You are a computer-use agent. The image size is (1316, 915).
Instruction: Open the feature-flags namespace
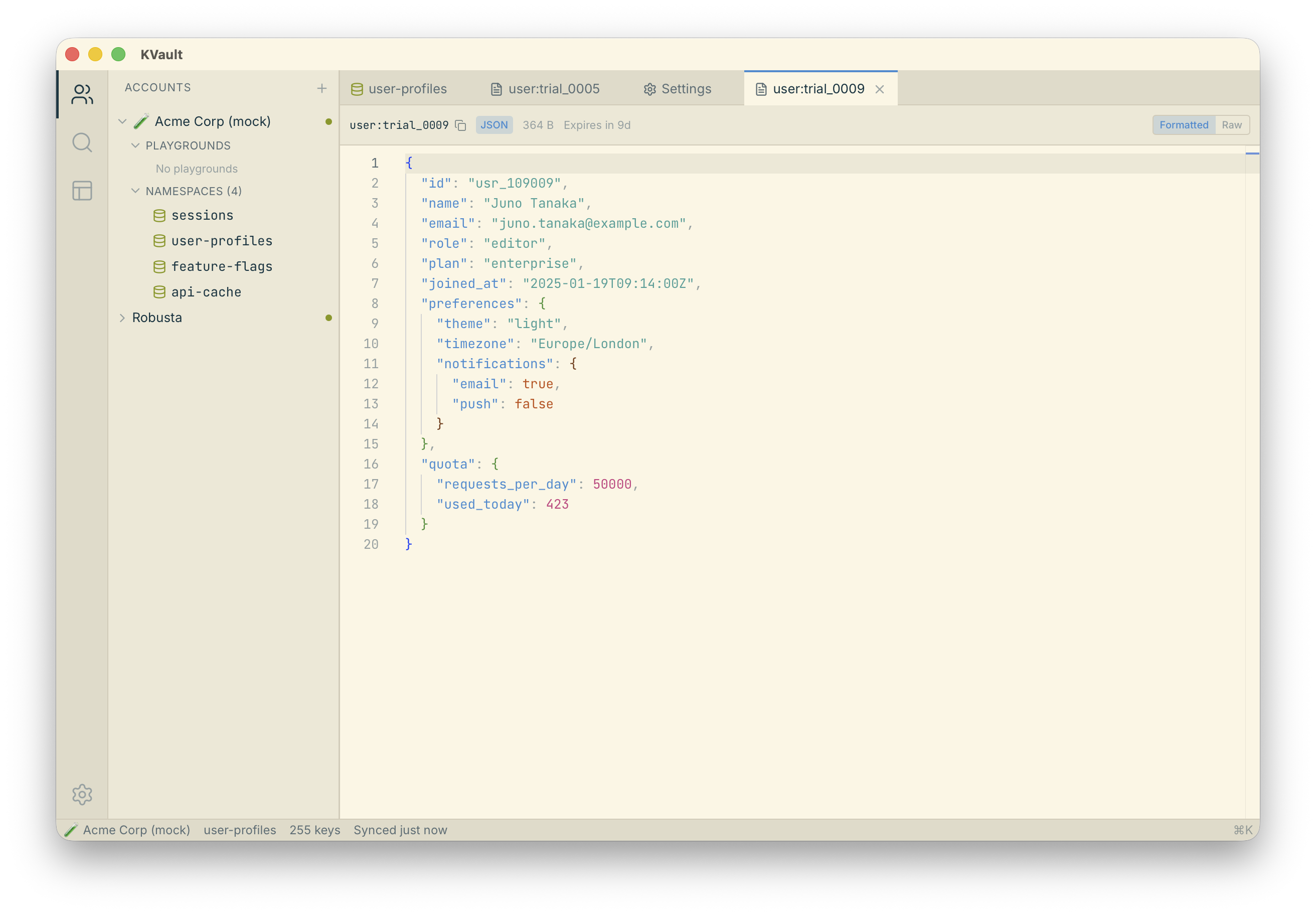point(221,266)
